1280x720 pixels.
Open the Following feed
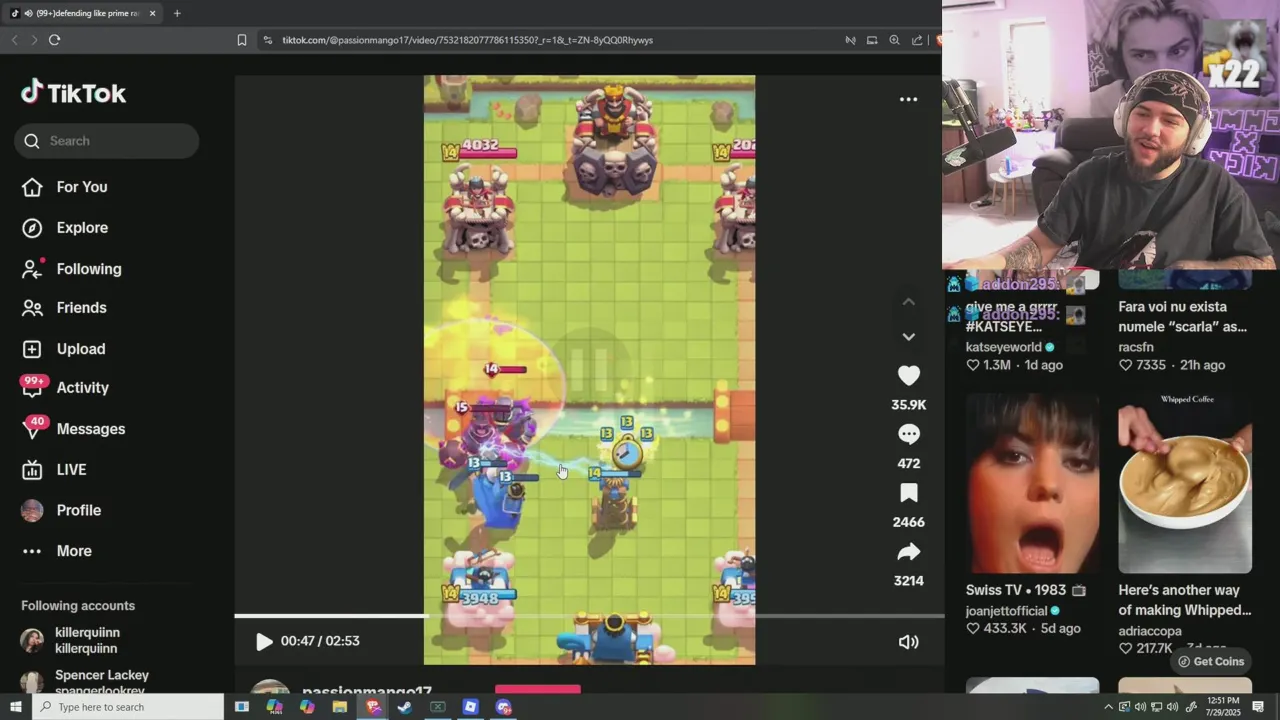coord(72,268)
